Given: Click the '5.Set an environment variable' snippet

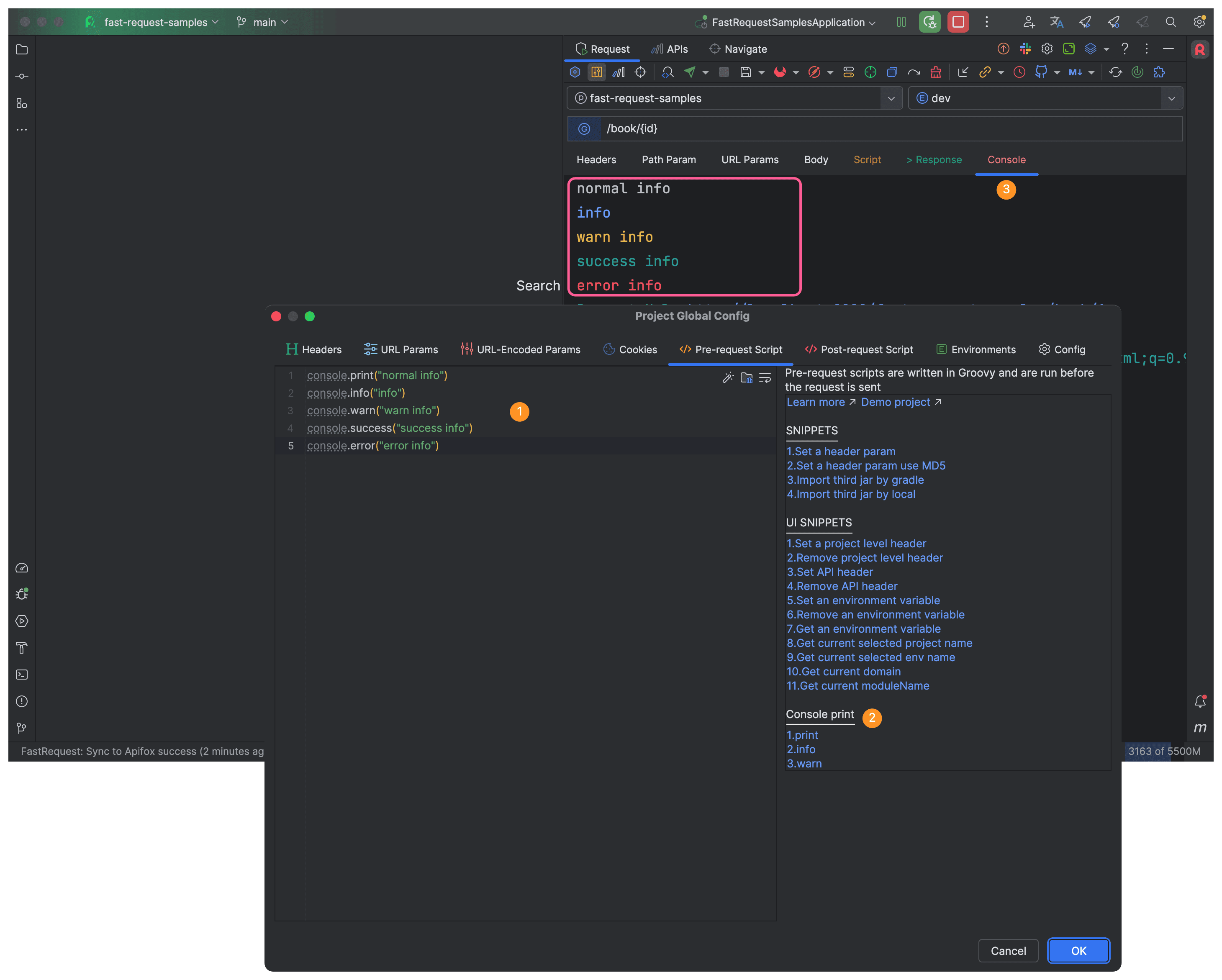Looking at the screenshot, I should pos(863,600).
